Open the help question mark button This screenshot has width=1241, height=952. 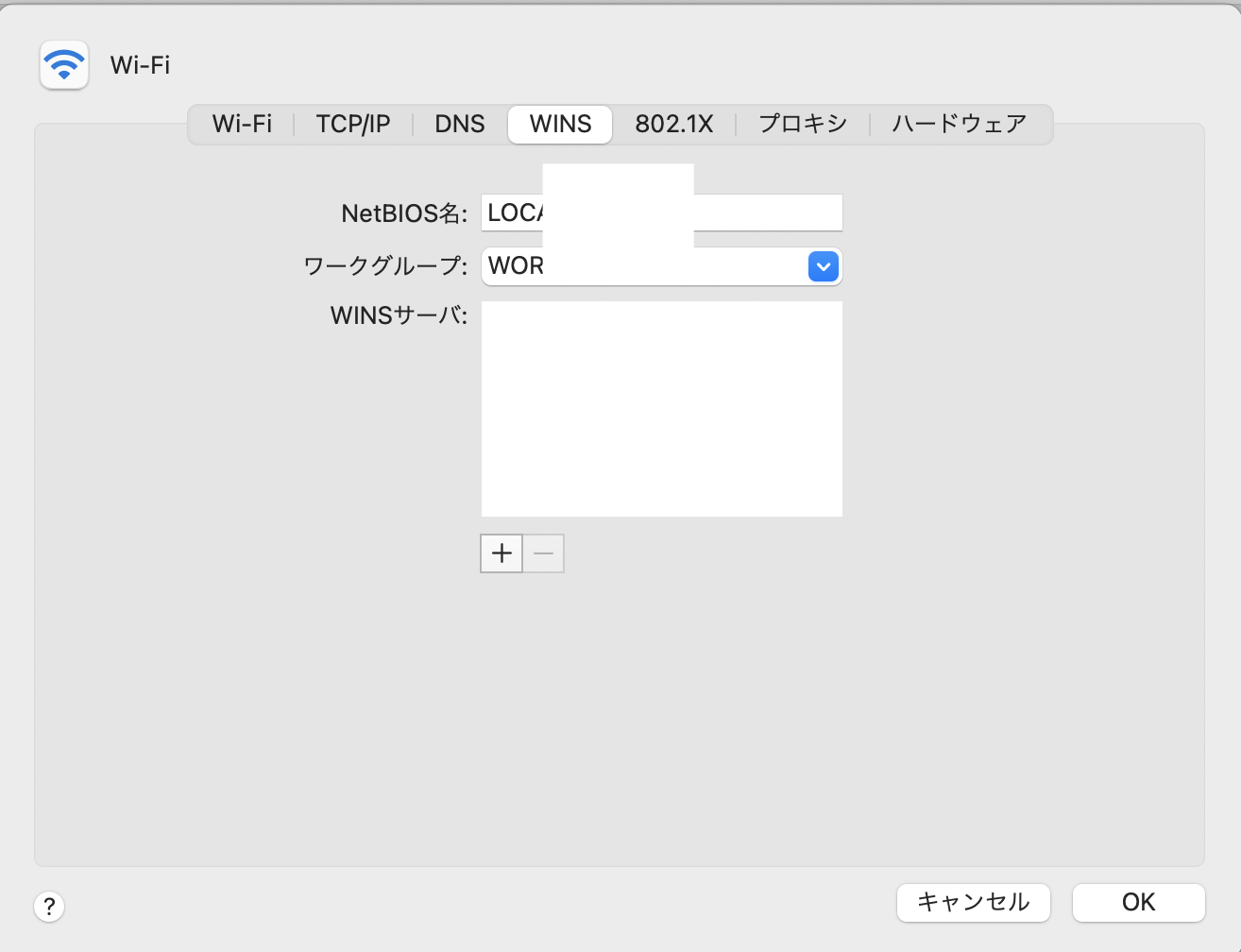click(49, 907)
